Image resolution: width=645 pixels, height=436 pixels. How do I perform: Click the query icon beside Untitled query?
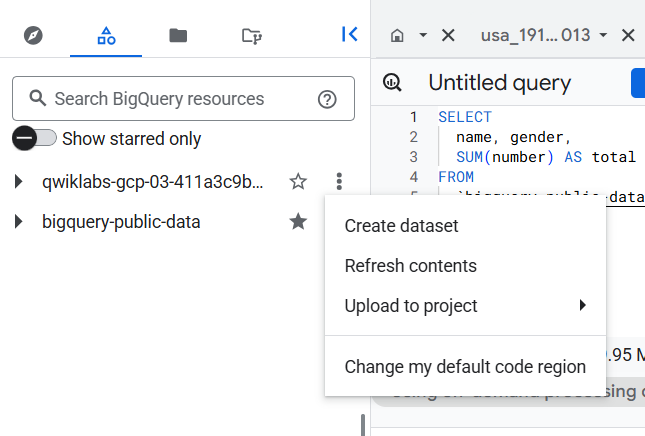tap(392, 82)
